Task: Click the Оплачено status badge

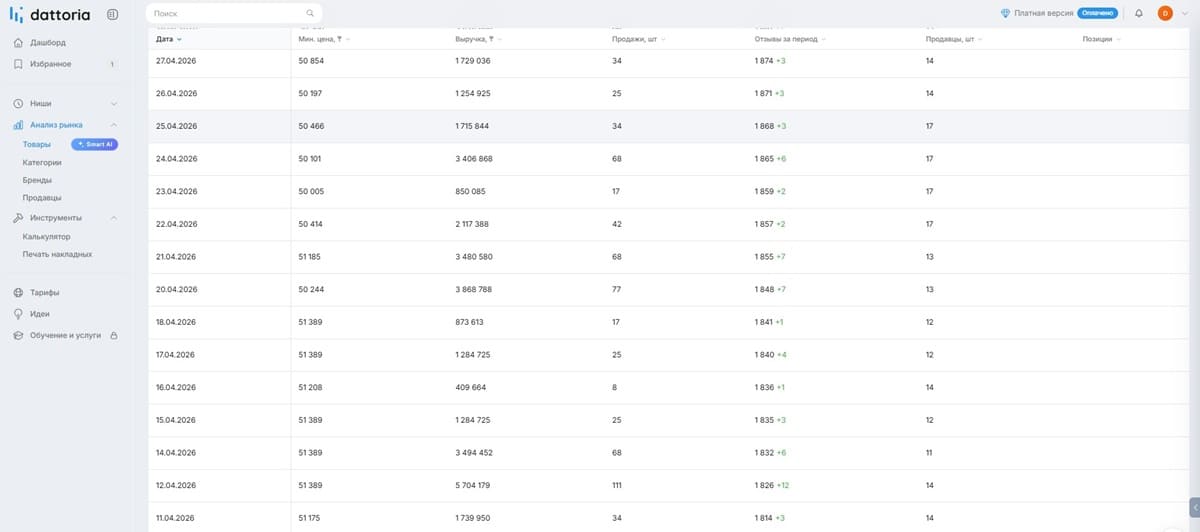Action: (x=1097, y=13)
